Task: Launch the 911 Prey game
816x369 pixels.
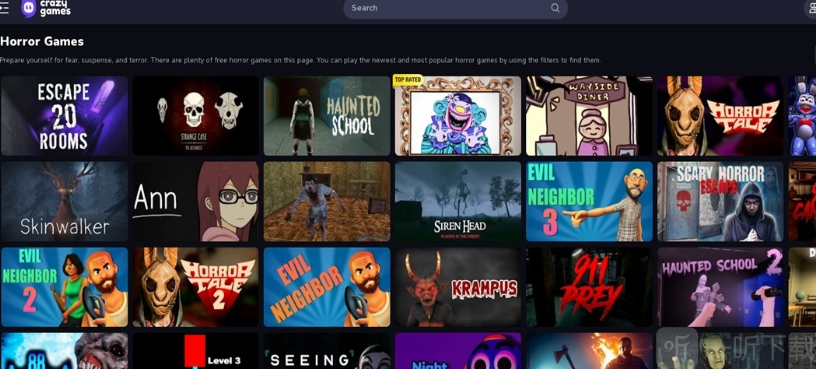Action: 589,287
